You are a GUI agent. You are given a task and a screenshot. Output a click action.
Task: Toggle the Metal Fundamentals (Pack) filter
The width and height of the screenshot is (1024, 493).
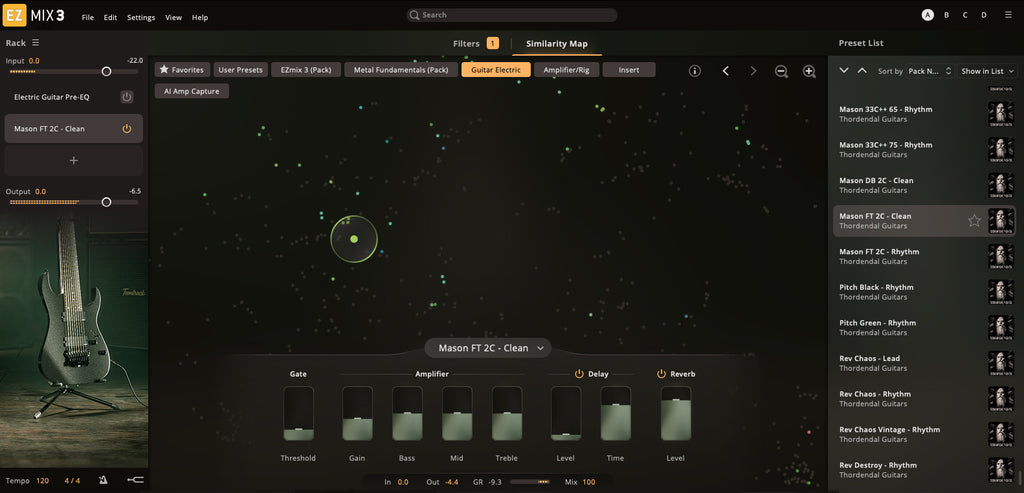(401, 70)
